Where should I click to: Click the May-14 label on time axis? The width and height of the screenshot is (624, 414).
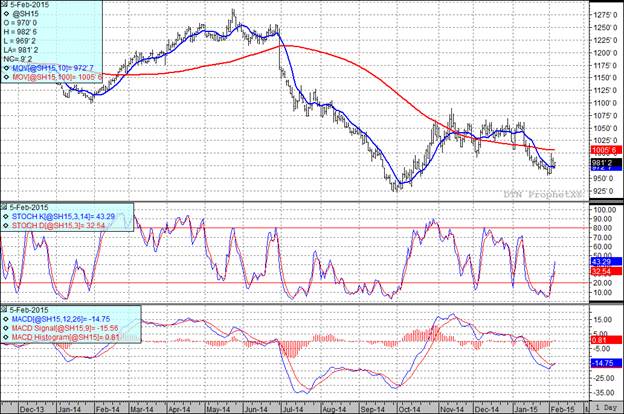218,409
